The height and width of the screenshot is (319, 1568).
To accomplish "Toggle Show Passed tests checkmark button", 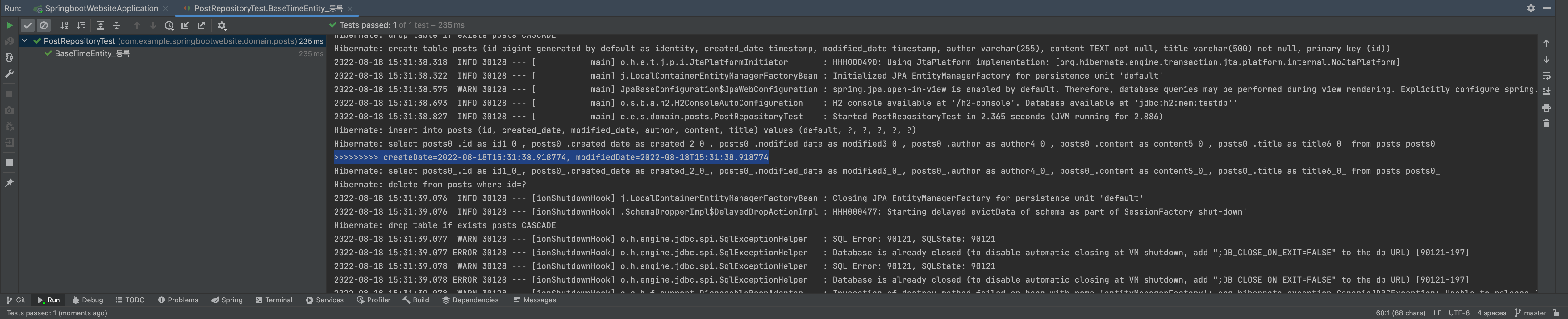I will [x=27, y=26].
